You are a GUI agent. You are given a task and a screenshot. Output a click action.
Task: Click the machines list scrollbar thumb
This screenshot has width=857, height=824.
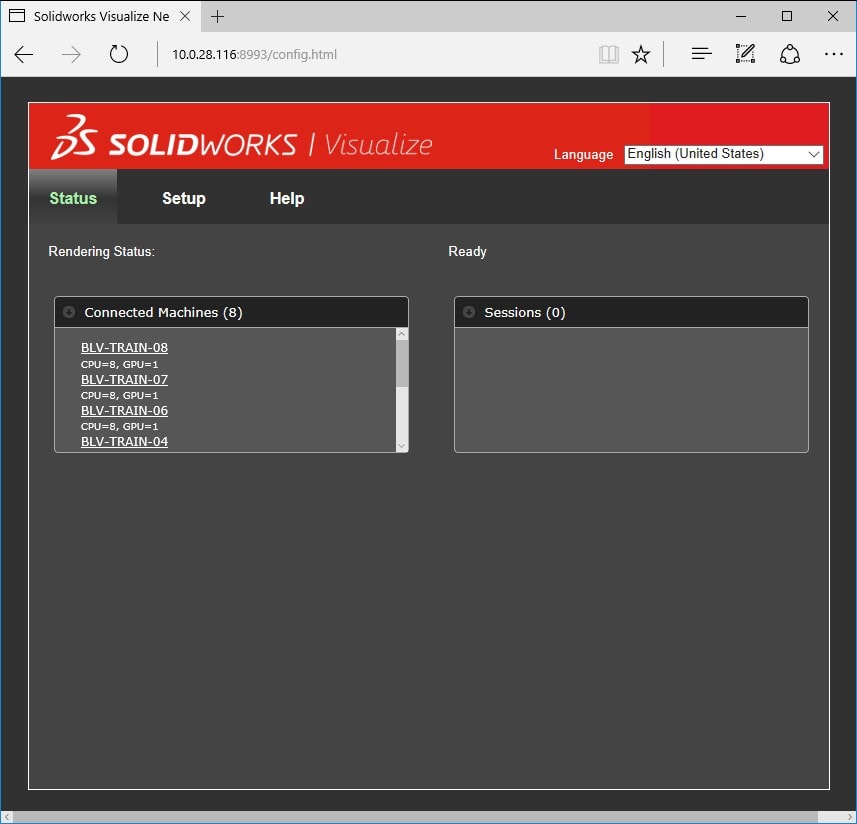click(x=402, y=363)
